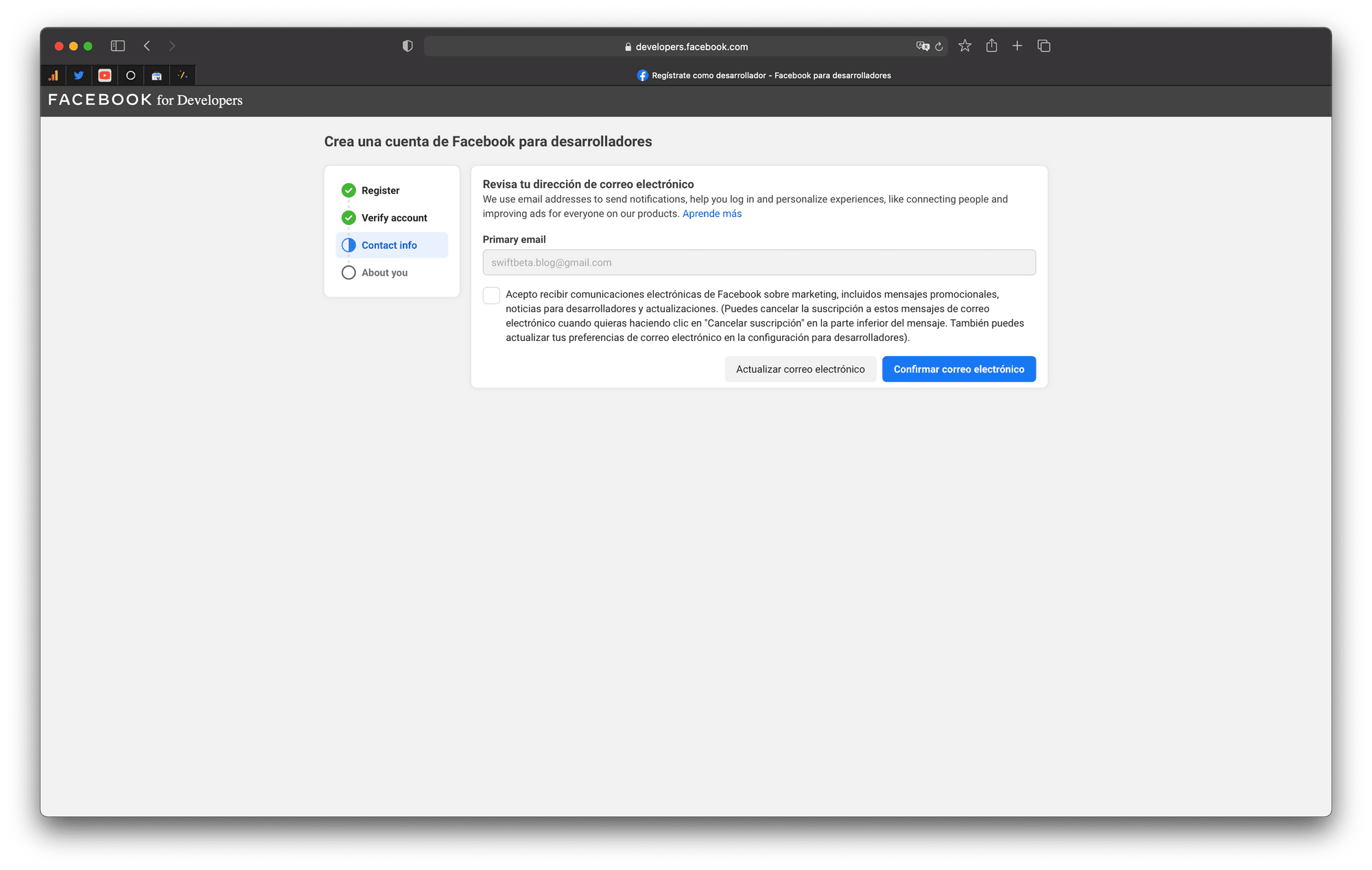Click Confirmar correo electrónico button

pyautogui.click(x=959, y=369)
